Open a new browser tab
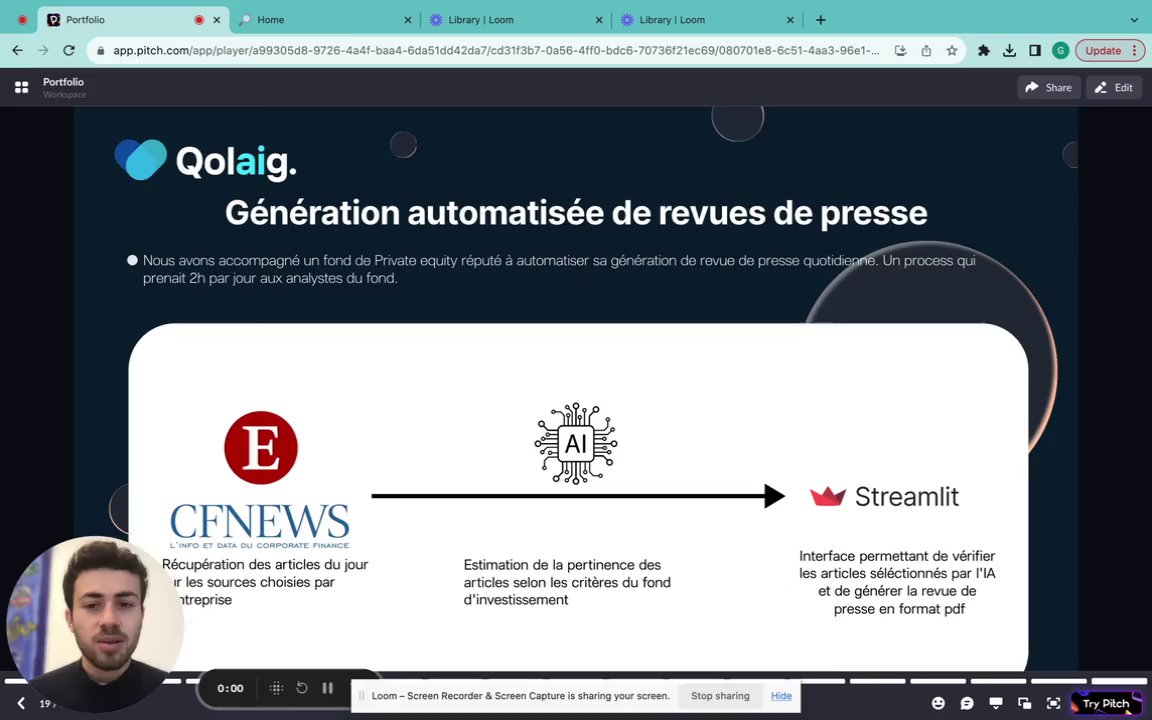Image resolution: width=1152 pixels, height=720 pixels. [821, 20]
